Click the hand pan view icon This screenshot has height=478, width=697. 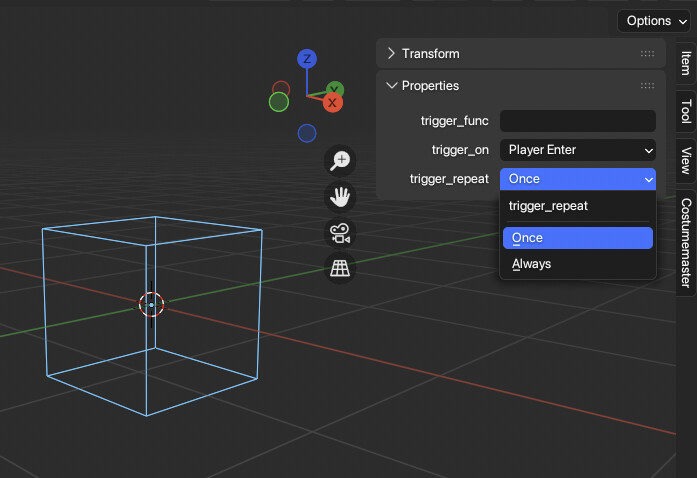[341, 197]
